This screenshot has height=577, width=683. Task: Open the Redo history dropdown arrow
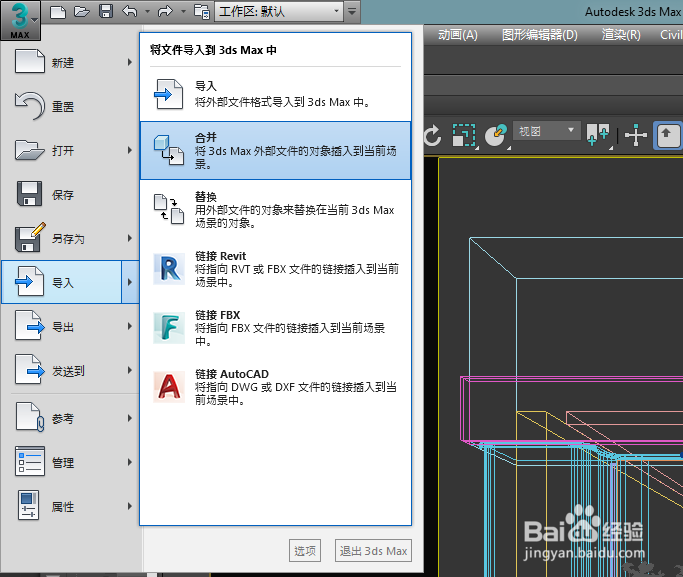(x=183, y=11)
